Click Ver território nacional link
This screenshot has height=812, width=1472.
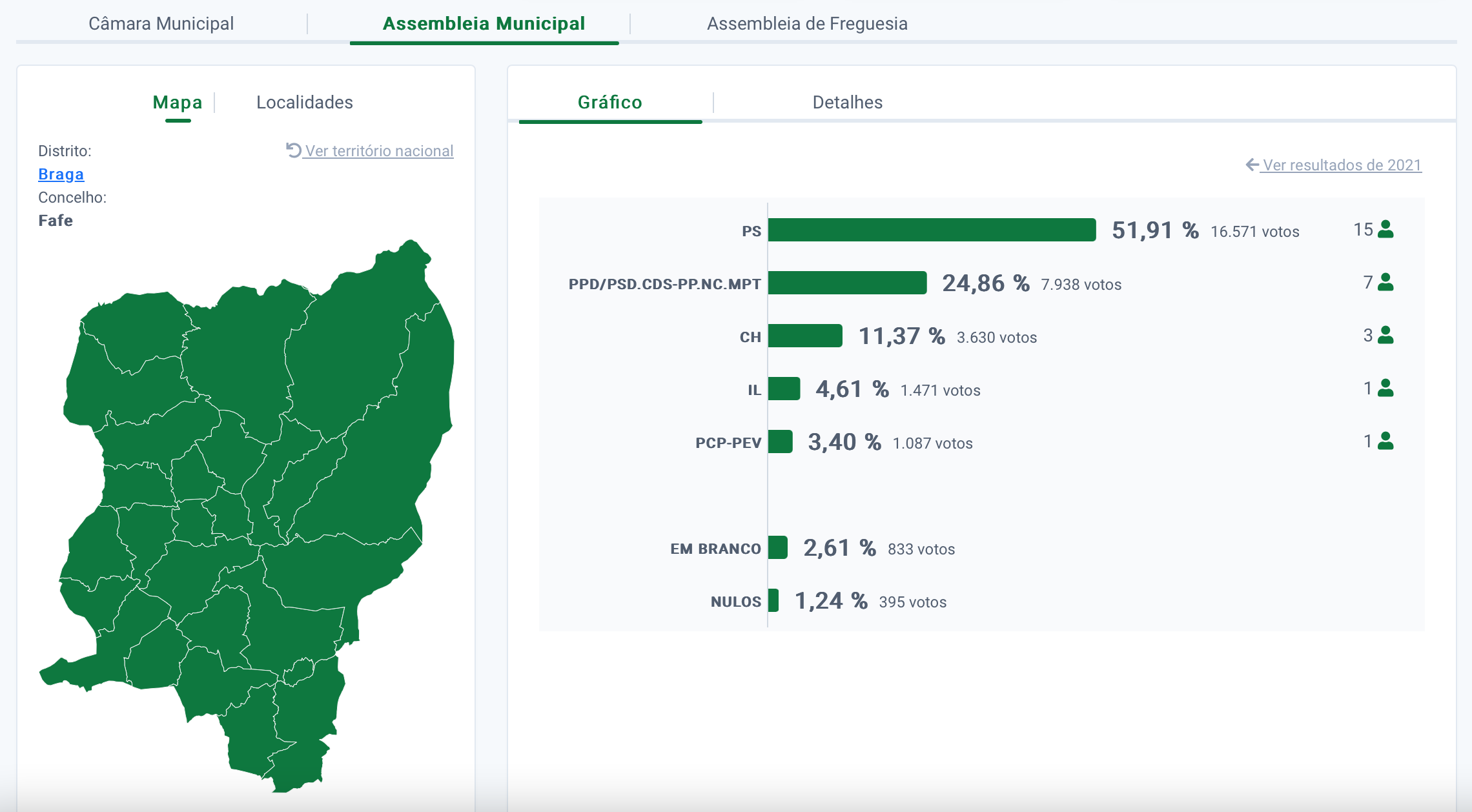pos(379,151)
